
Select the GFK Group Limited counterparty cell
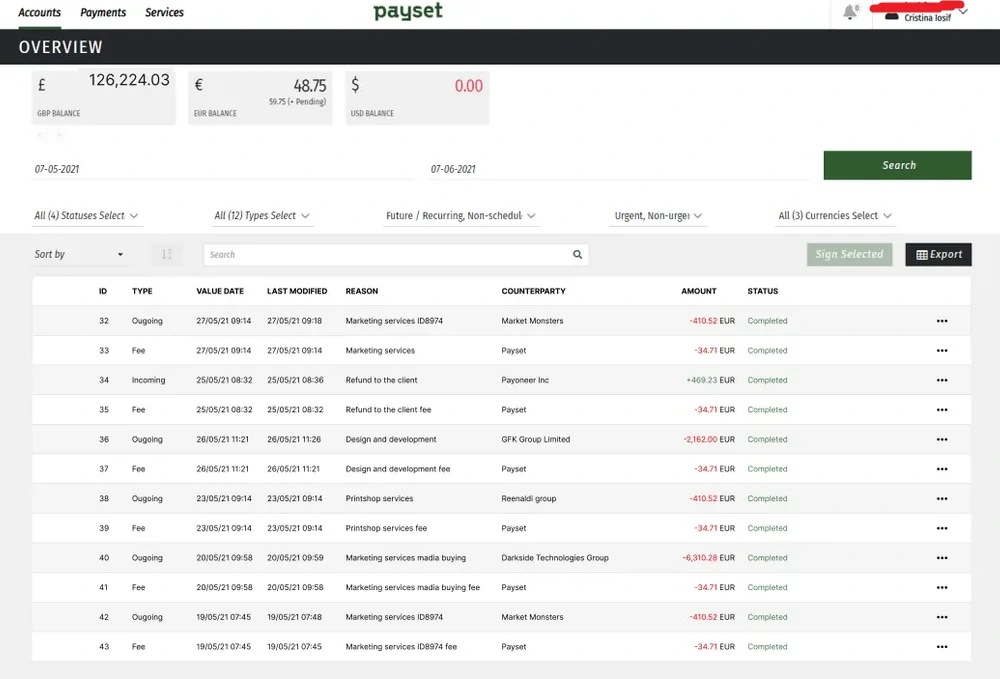coord(536,439)
